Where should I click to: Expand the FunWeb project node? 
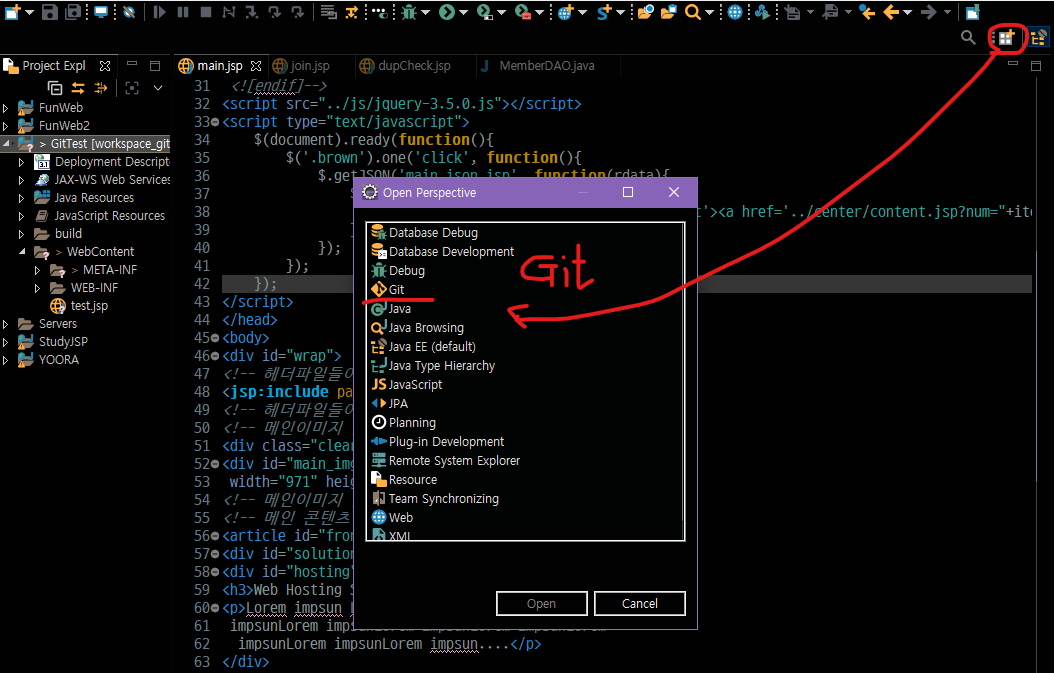coord(6,108)
